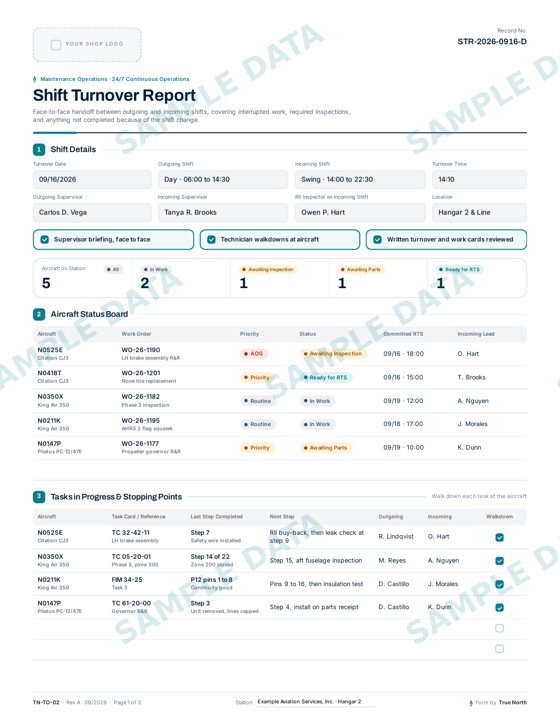Toggle Supervisor briefing, face to face checkbox
This screenshot has height=725, width=560.
(45, 240)
